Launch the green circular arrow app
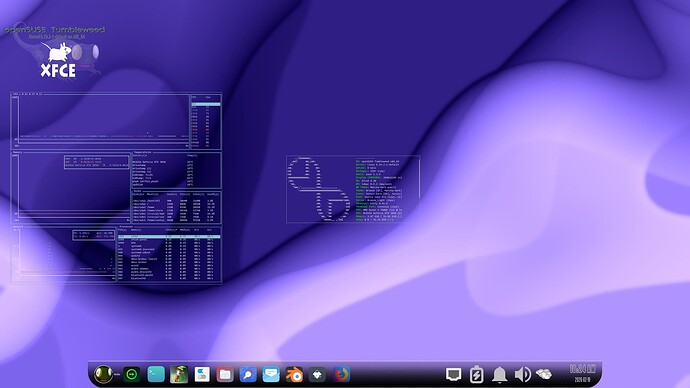 click(132, 375)
